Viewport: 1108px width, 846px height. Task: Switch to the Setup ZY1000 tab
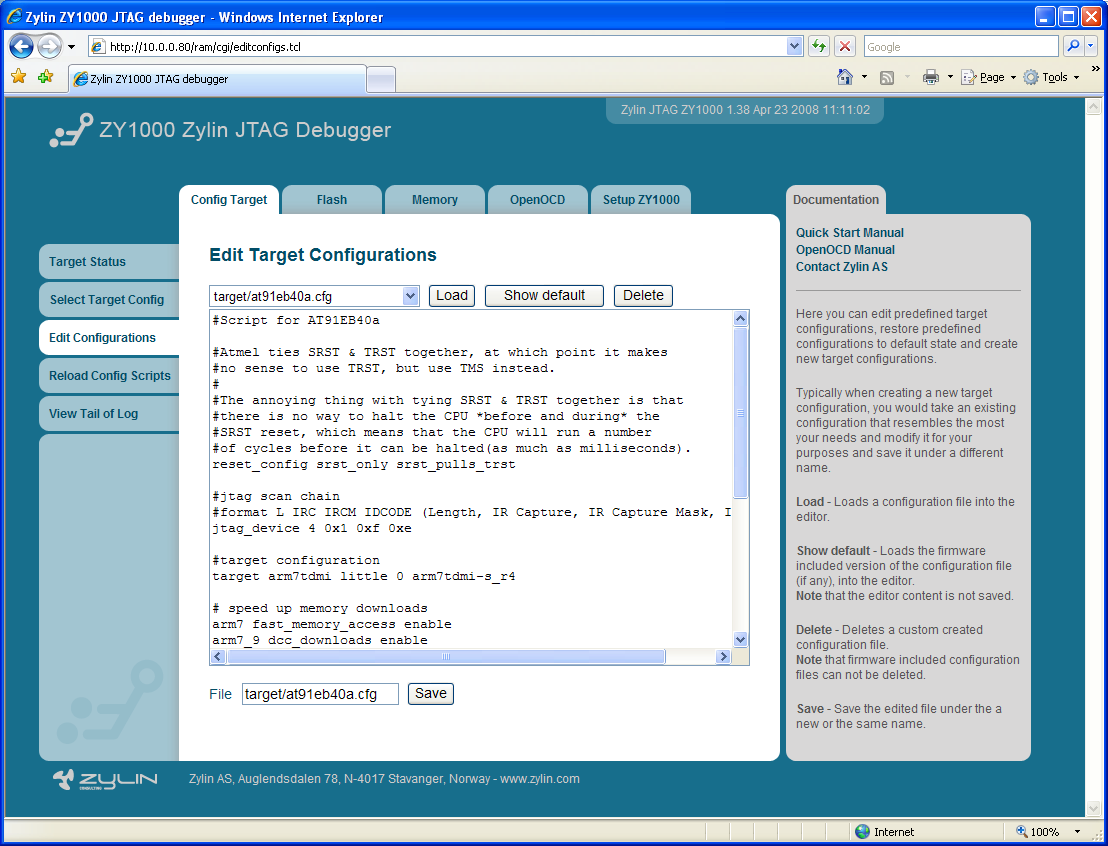pos(641,199)
